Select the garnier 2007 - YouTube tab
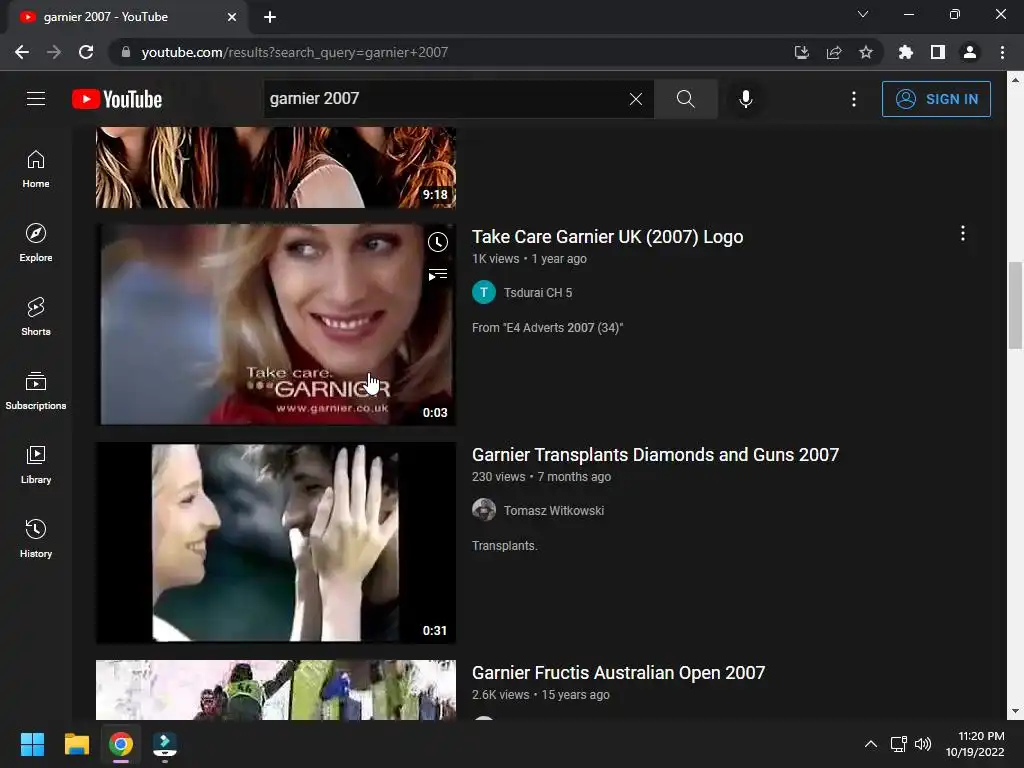 coord(127,17)
